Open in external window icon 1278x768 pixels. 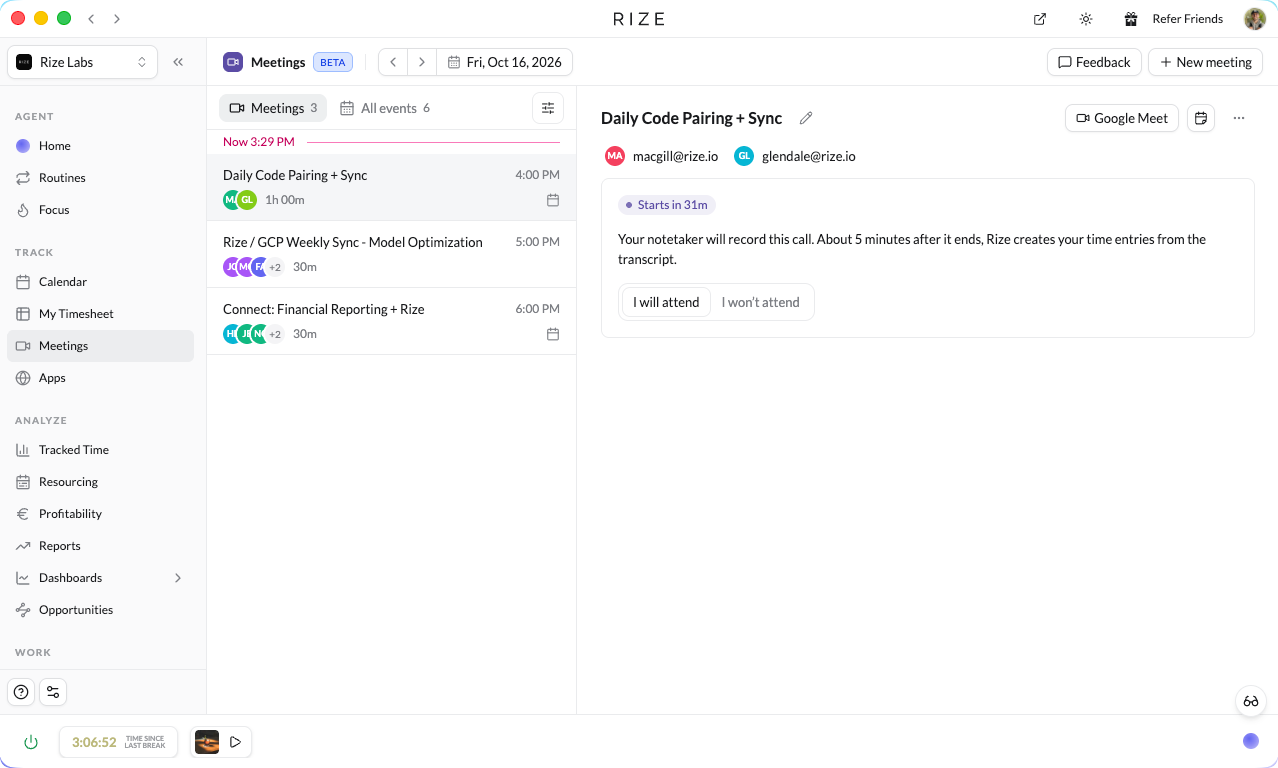click(x=1040, y=19)
